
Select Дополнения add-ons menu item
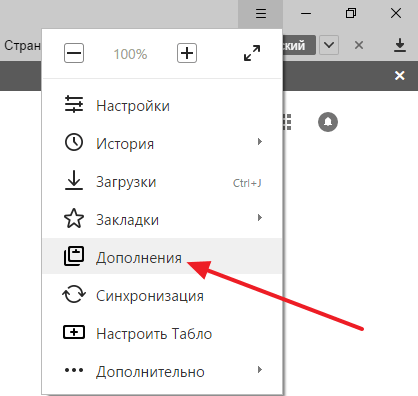[x=162, y=256]
